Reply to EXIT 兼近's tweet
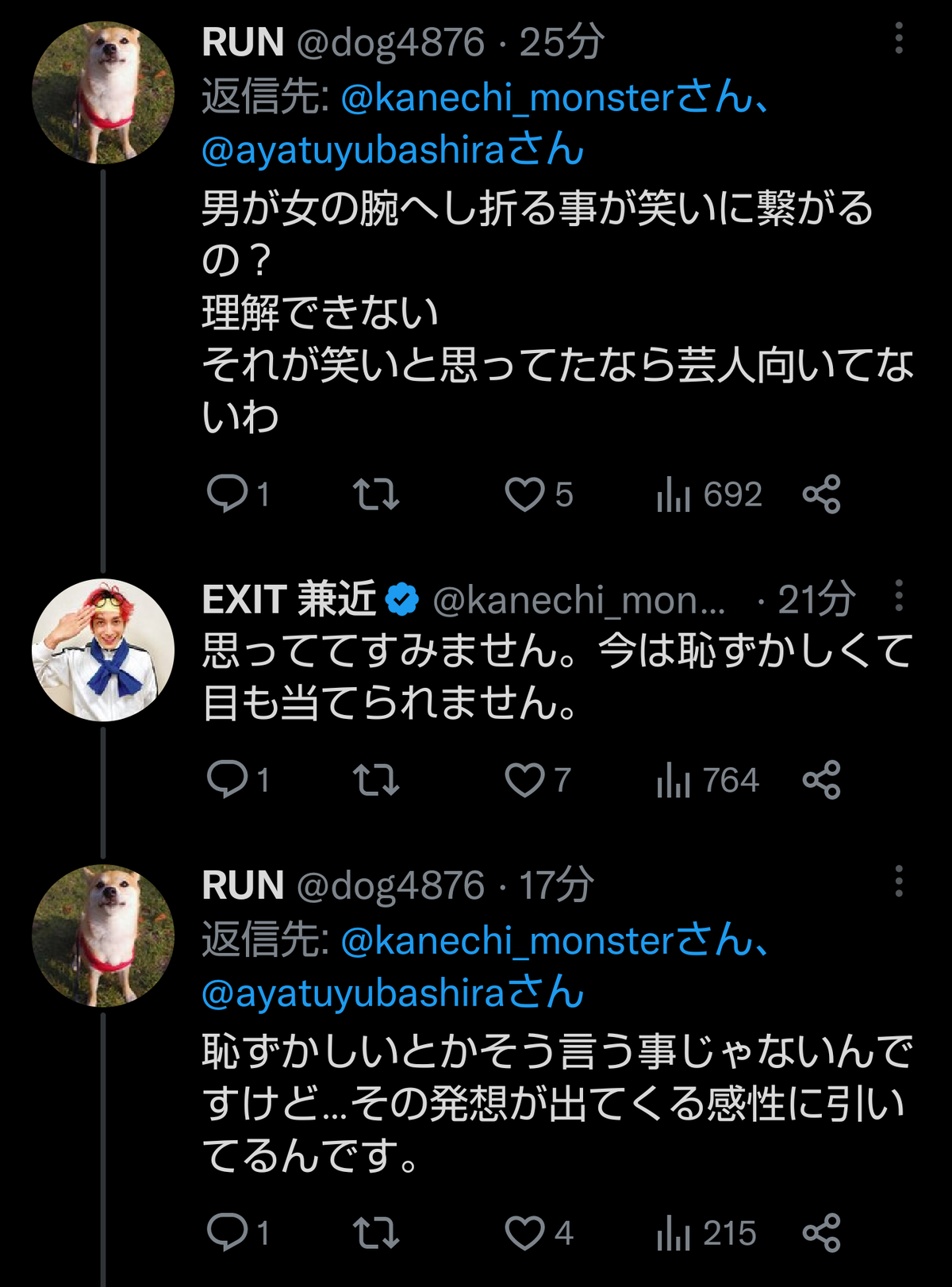Screen dimensions: 952x1287 coord(238,779)
